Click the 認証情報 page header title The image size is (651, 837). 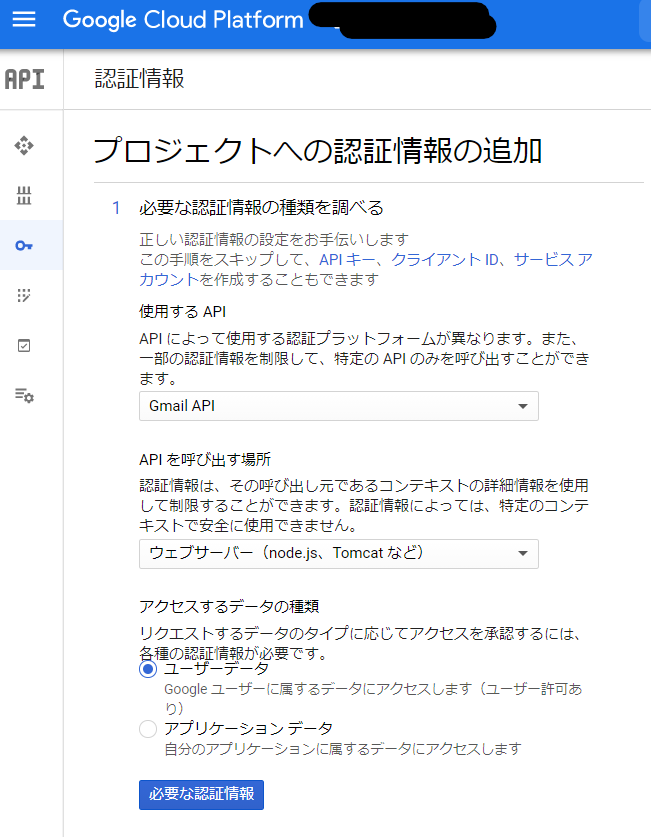pos(139,79)
